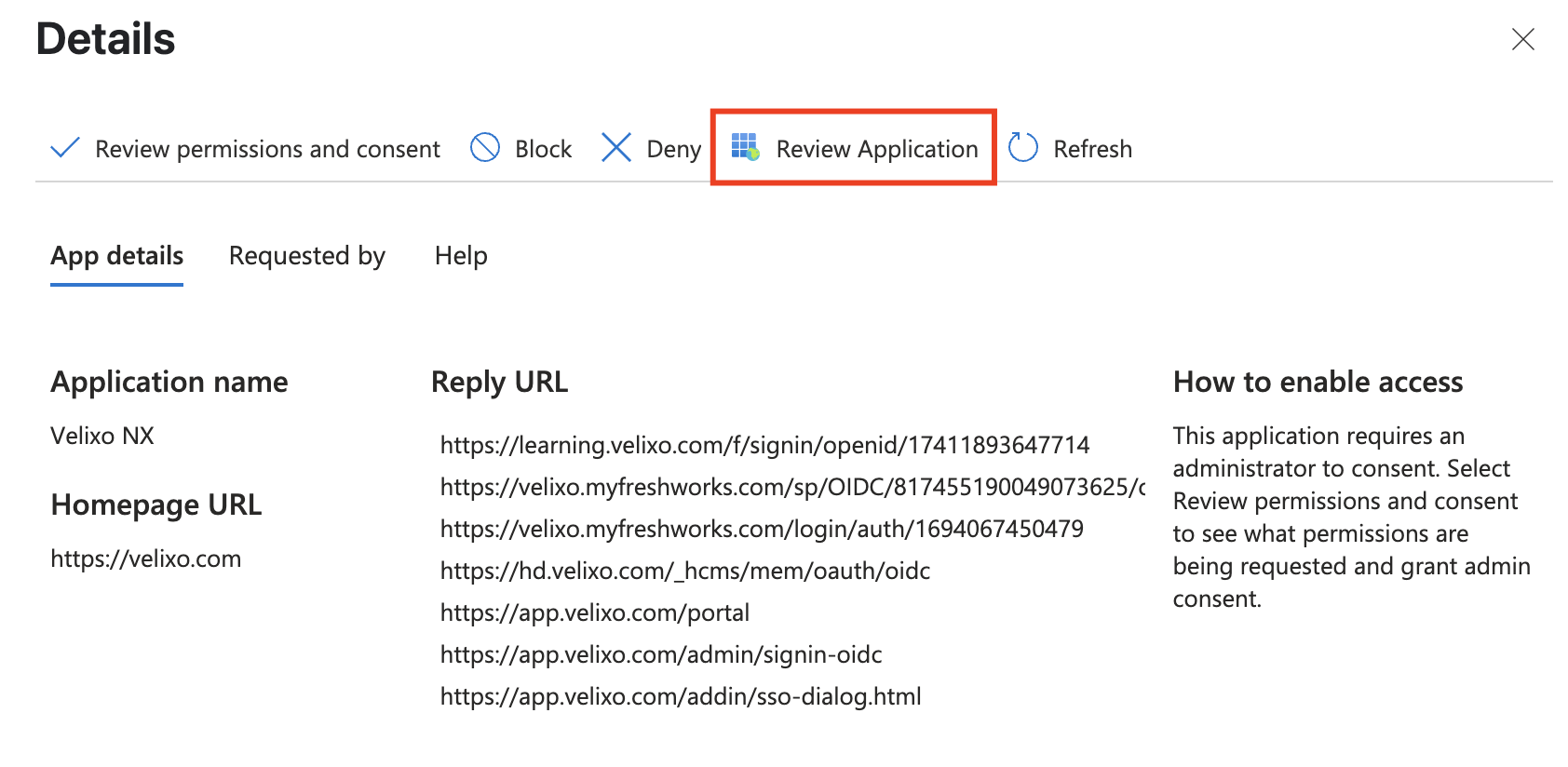Select the app.velixo.com/admin/signin-oidc URL
The image size is (1568, 767).
[661, 654]
